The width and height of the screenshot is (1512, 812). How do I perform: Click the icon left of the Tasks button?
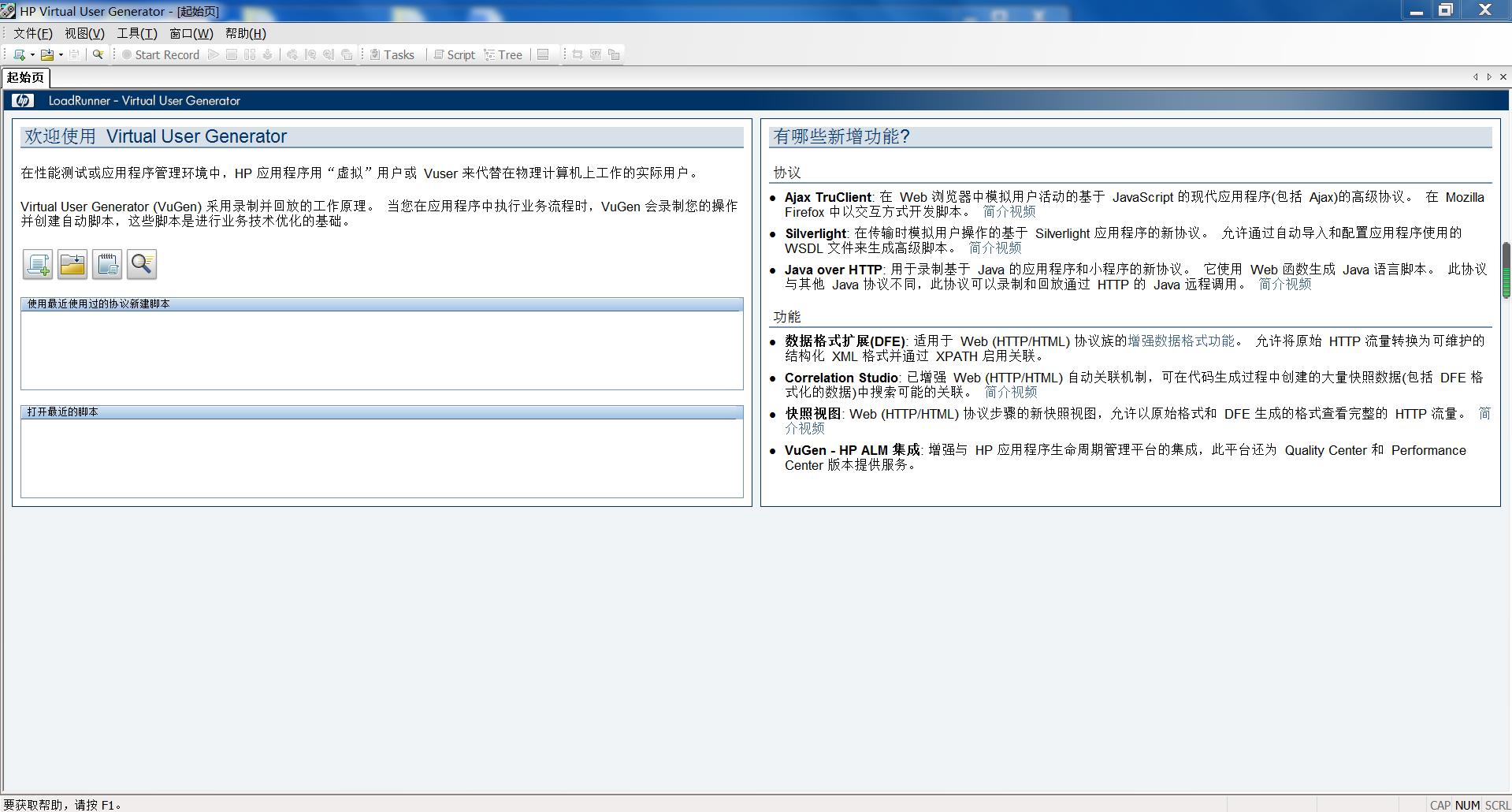[x=347, y=54]
